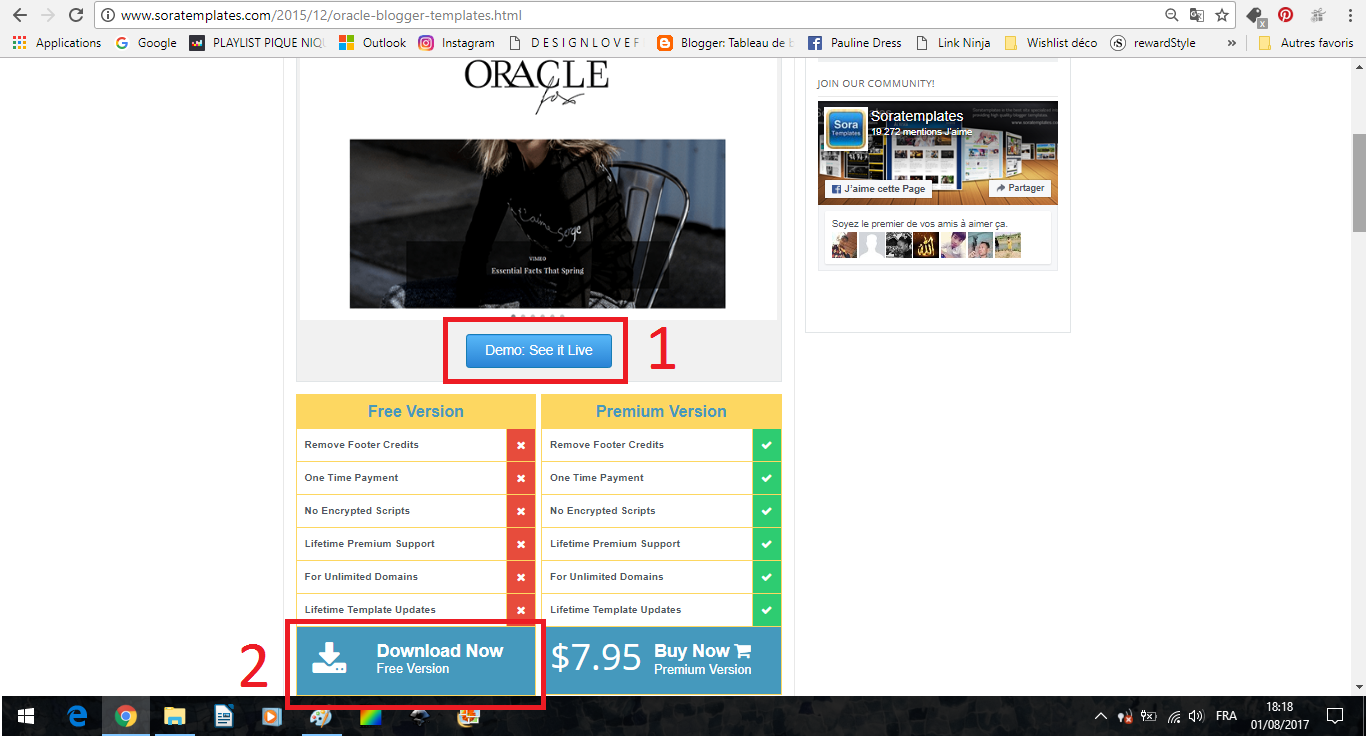Open the Instagram bookmark
The height and width of the screenshot is (736, 1366).
(456, 43)
